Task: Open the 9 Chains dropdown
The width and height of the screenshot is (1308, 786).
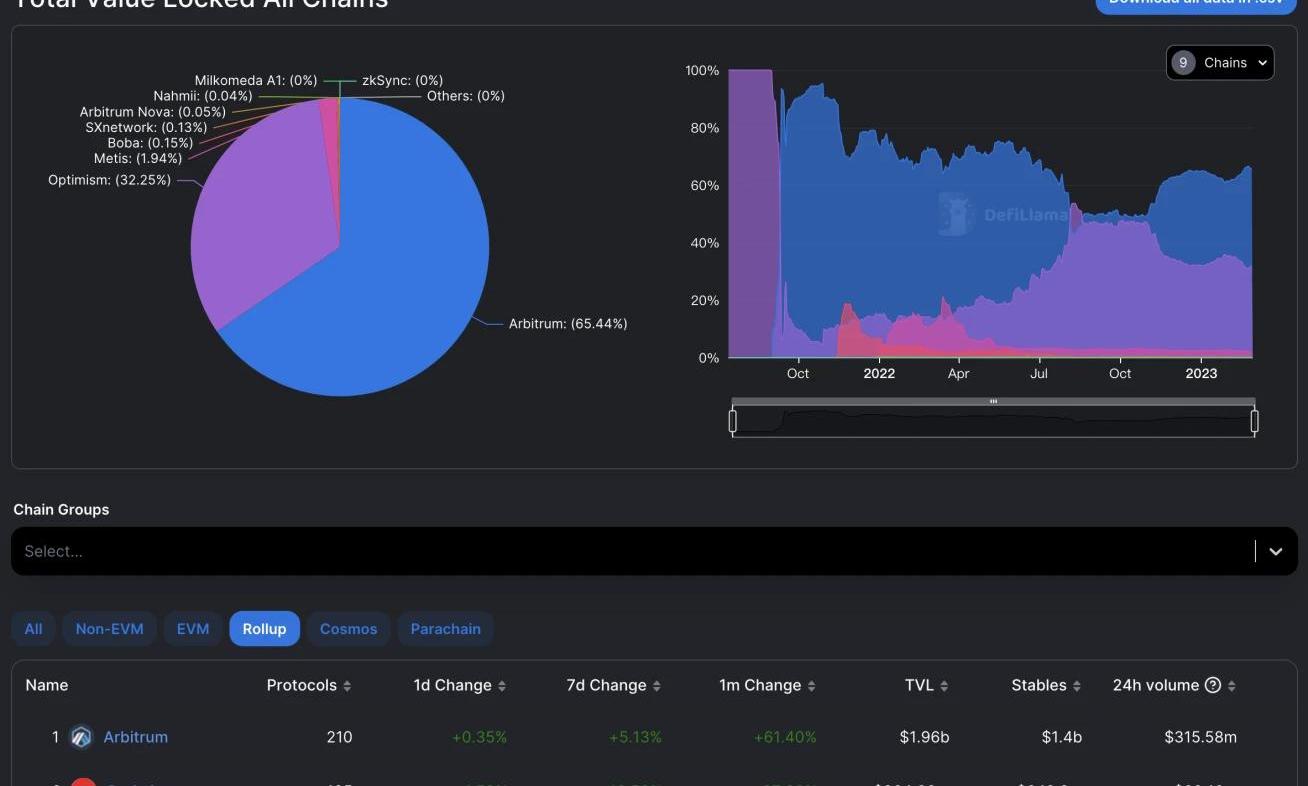Action: pos(1220,63)
